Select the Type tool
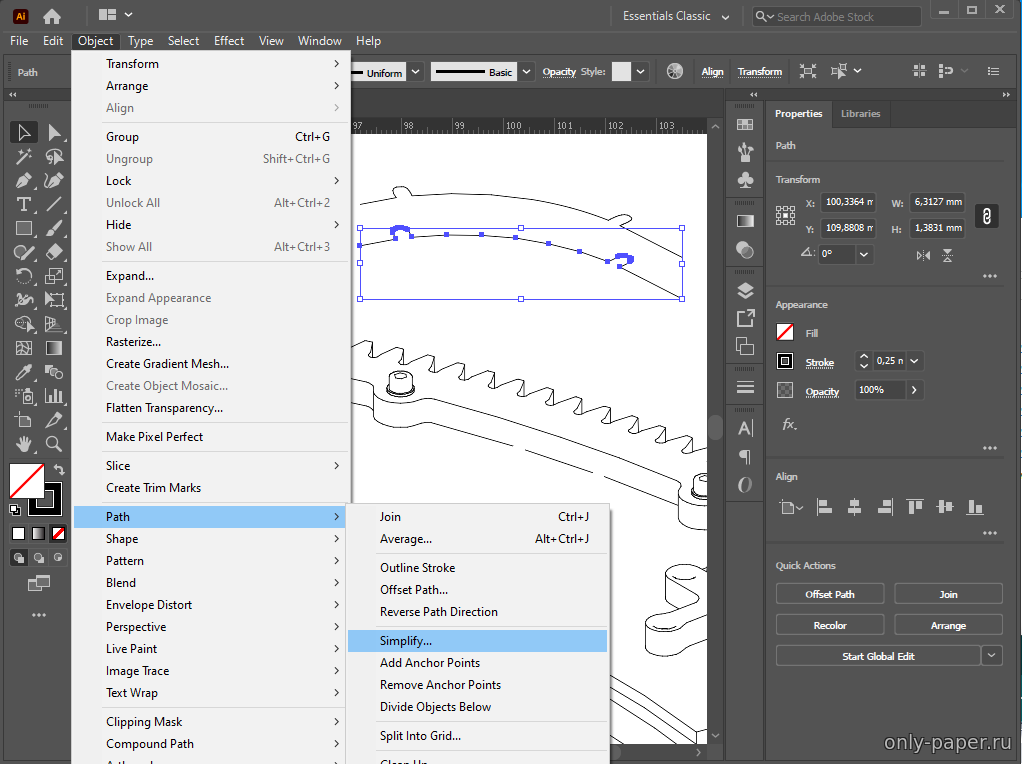1022x764 pixels. 24,205
